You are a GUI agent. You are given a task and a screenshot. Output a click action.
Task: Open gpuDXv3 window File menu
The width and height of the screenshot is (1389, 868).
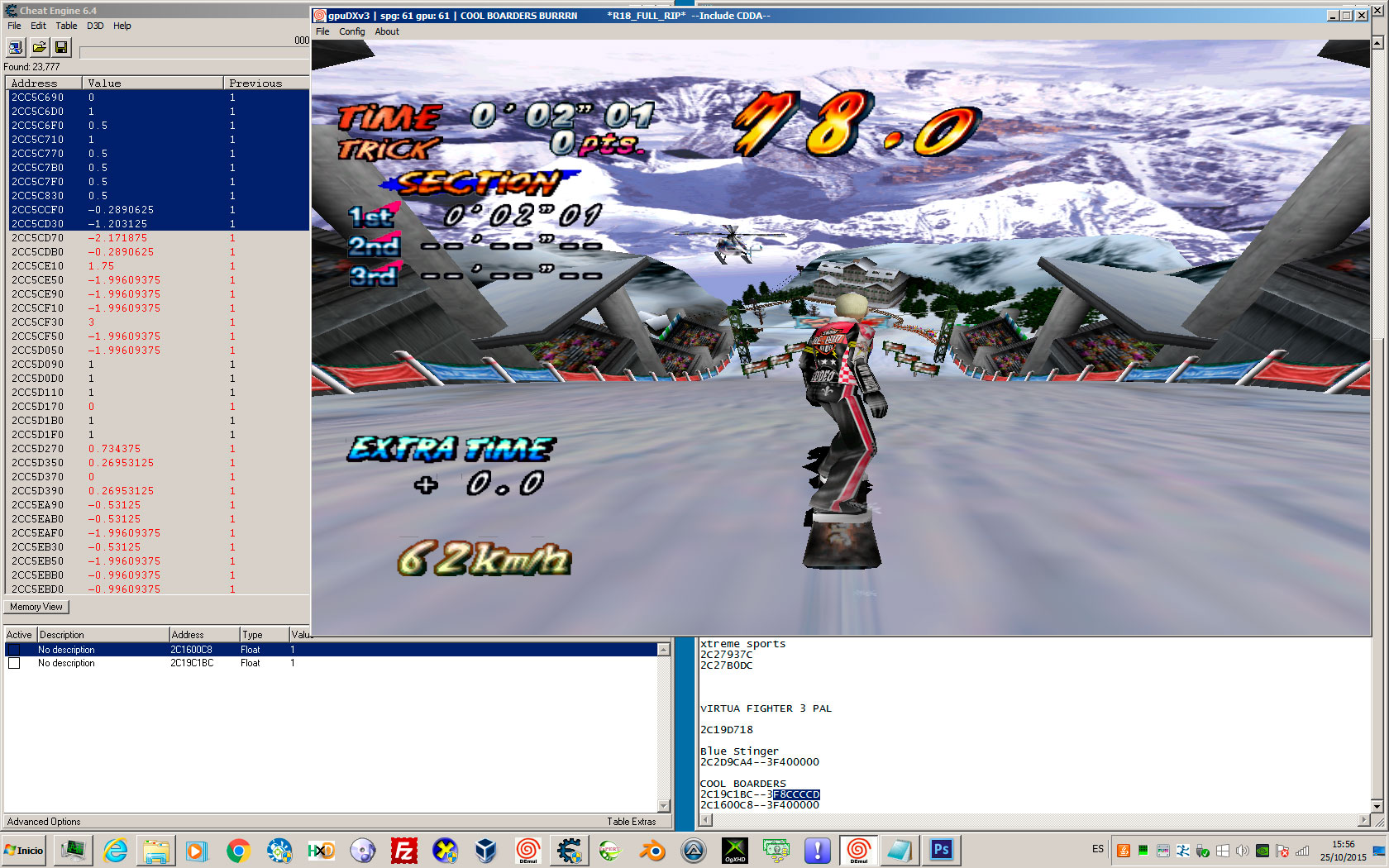coord(322,31)
